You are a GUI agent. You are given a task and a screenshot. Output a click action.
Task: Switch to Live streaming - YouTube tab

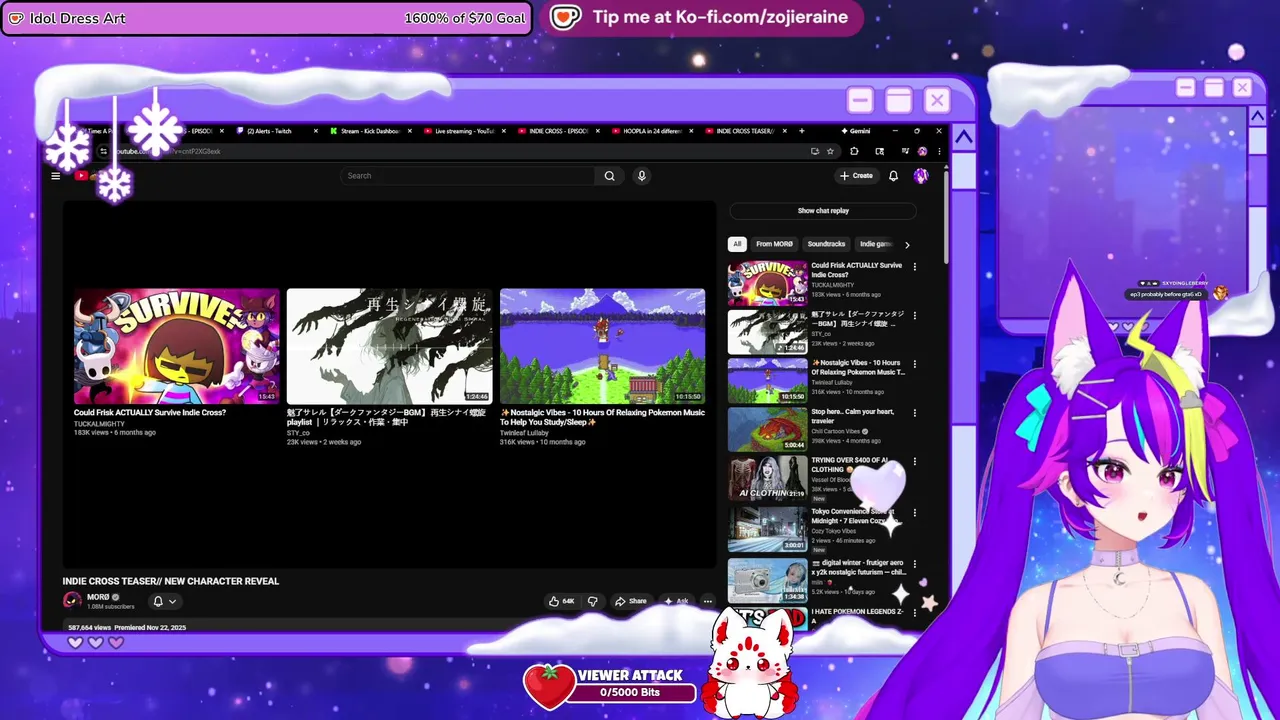tap(465, 131)
